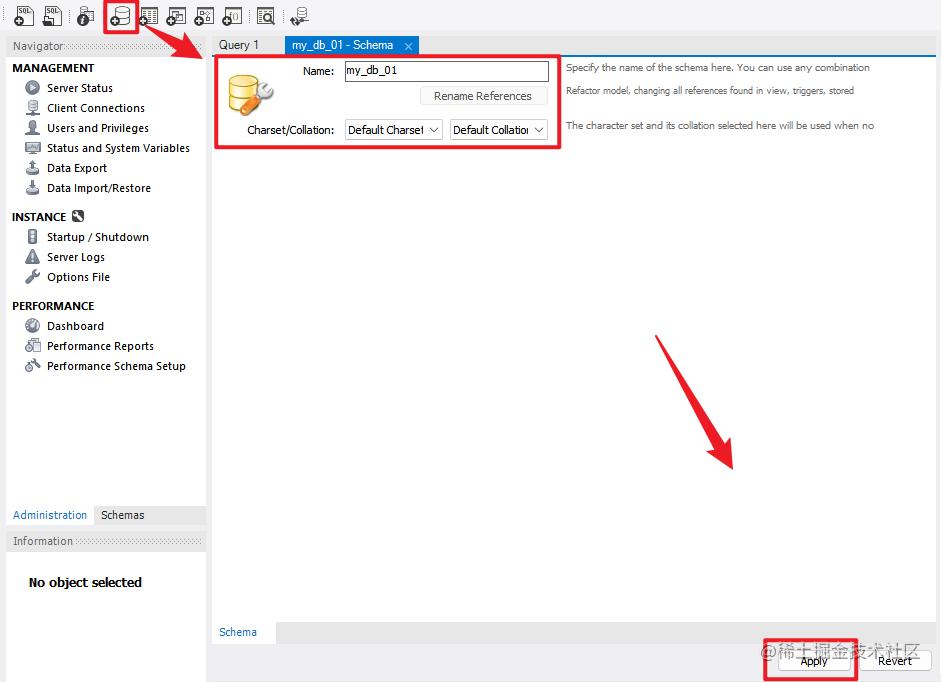Revert the schema changes
The width and height of the screenshot is (941, 682).
(x=895, y=661)
